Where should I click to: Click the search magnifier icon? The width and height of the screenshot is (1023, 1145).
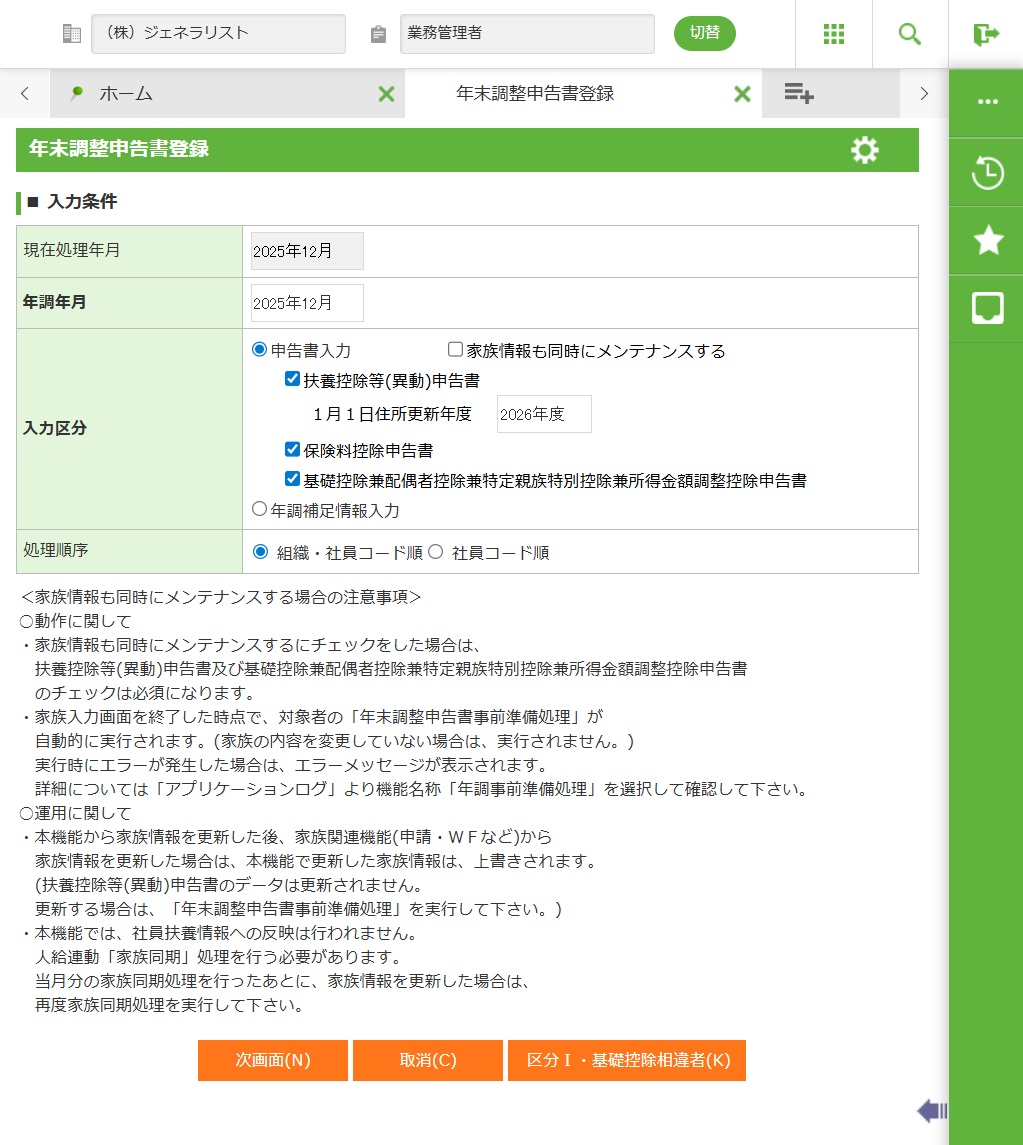(909, 34)
